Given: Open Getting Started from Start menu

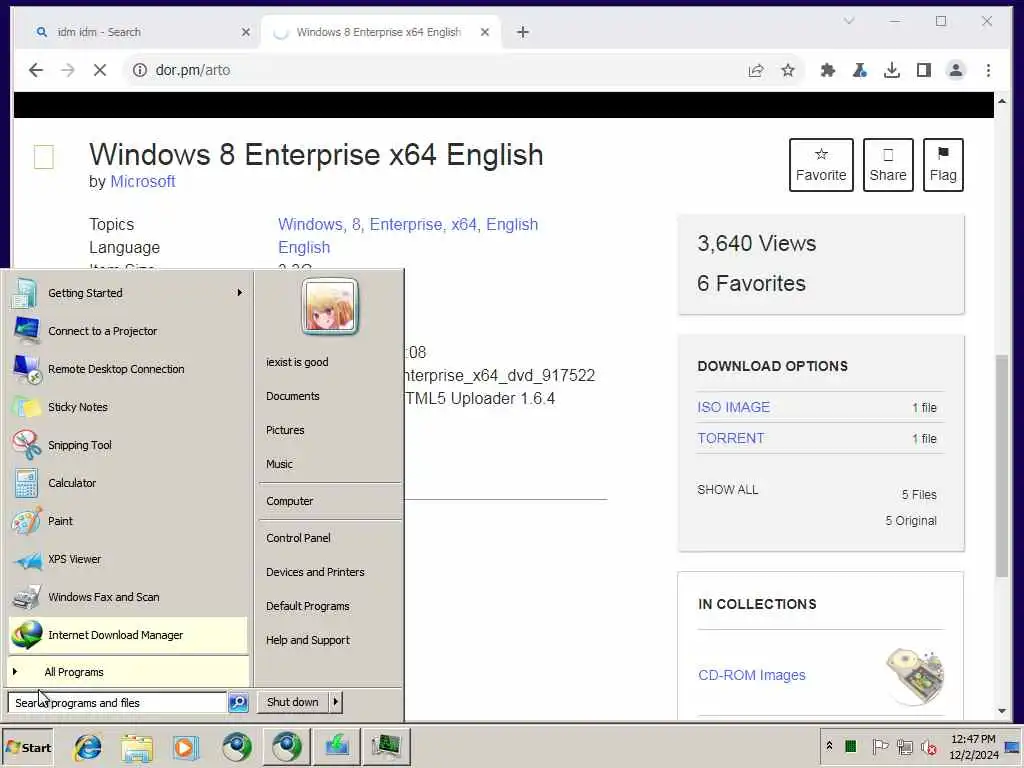Looking at the screenshot, I should coord(128,293).
